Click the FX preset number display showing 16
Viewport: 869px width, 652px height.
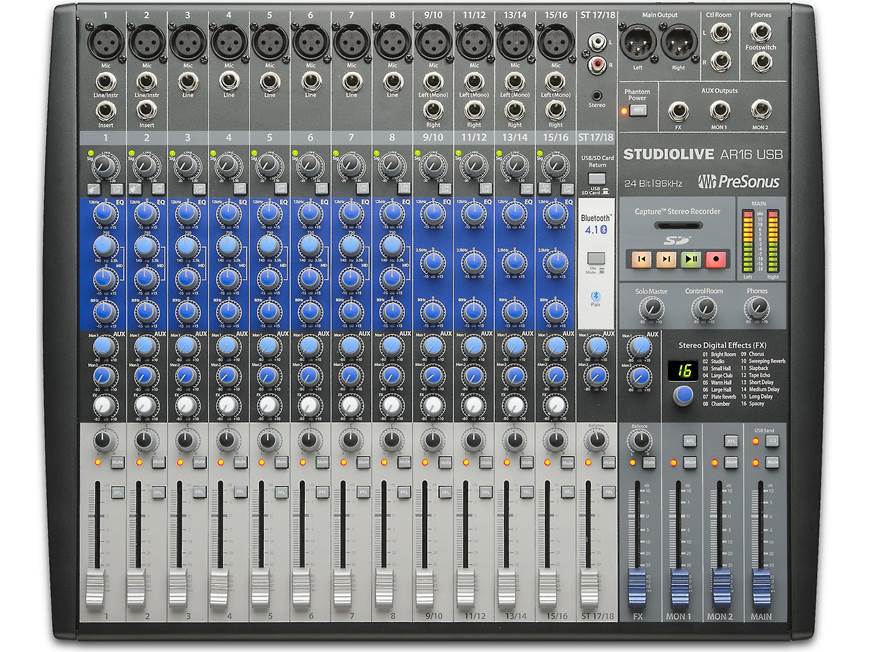[683, 370]
